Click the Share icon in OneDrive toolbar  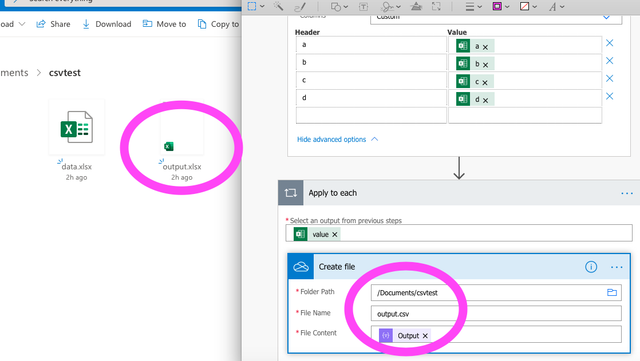pyautogui.click(x=40, y=24)
